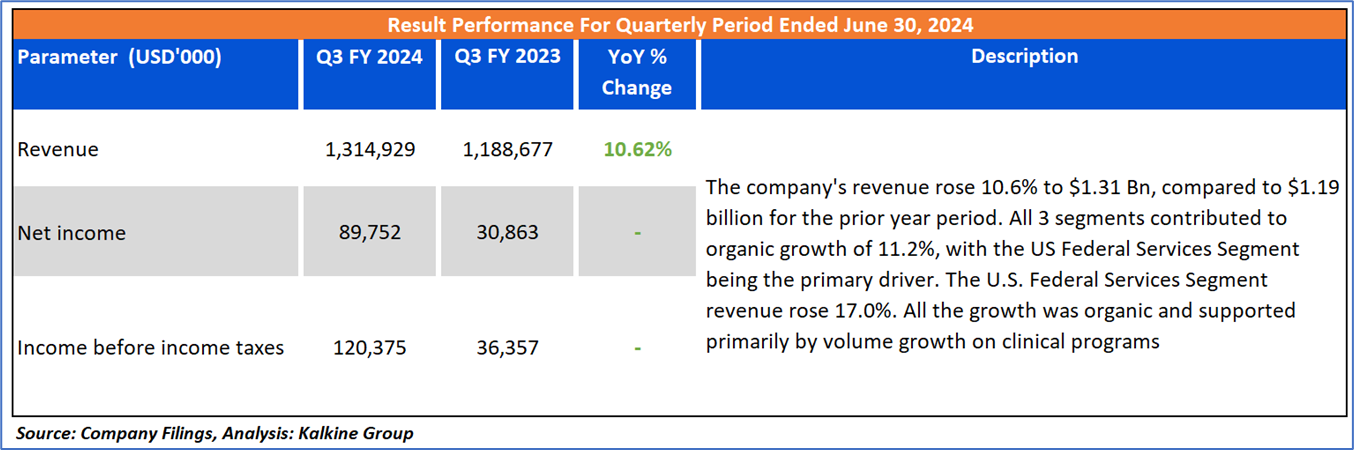
Task: Click the Description column header
Action: tap(1024, 57)
